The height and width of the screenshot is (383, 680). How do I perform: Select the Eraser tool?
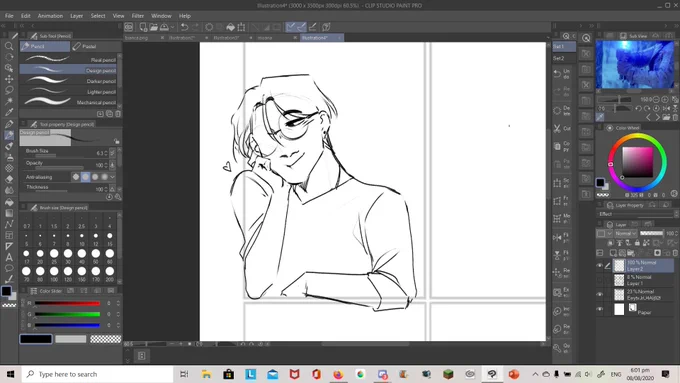[x=9, y=179]
